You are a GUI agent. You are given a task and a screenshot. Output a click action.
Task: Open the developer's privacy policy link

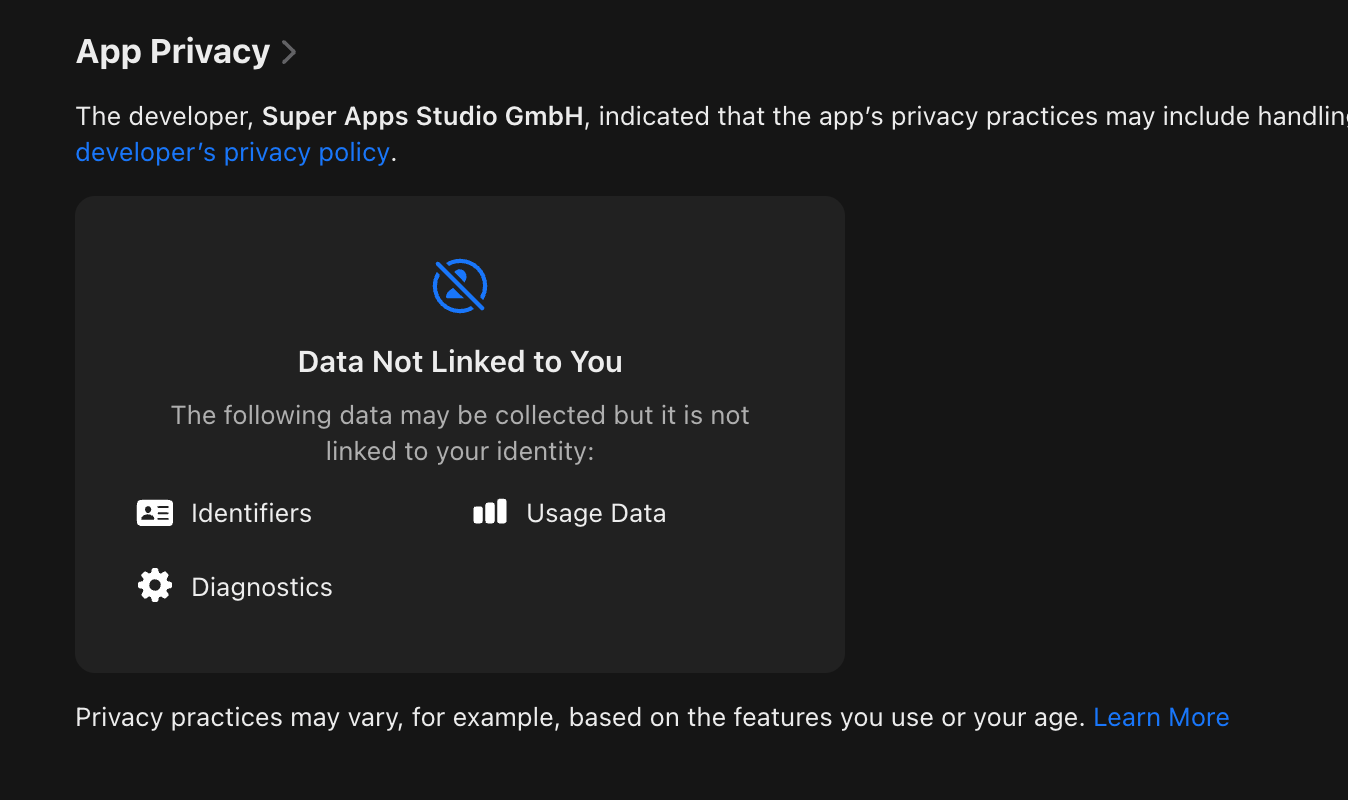(232, 153)
